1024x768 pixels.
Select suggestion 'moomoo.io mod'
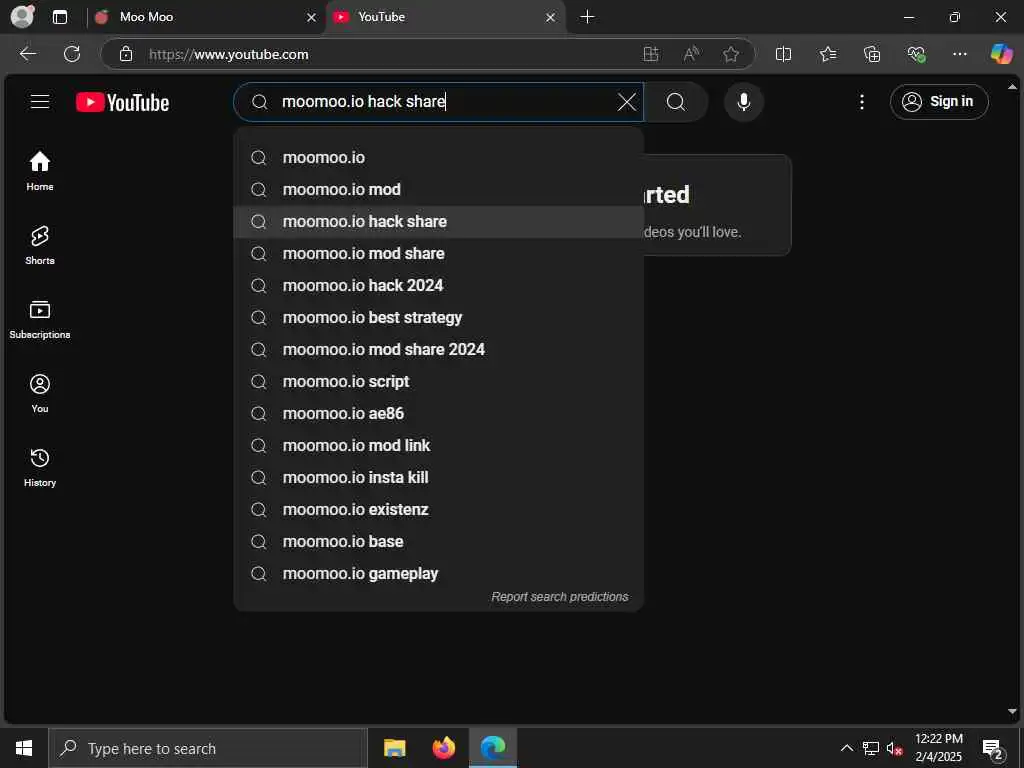click(438, 189)
